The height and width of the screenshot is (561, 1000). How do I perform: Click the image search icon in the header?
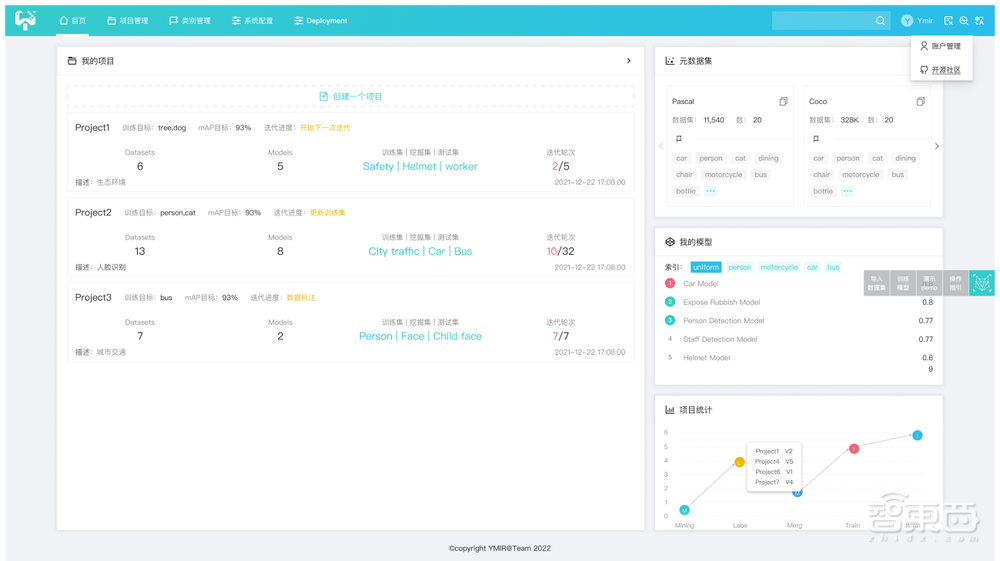click(963, 20)
